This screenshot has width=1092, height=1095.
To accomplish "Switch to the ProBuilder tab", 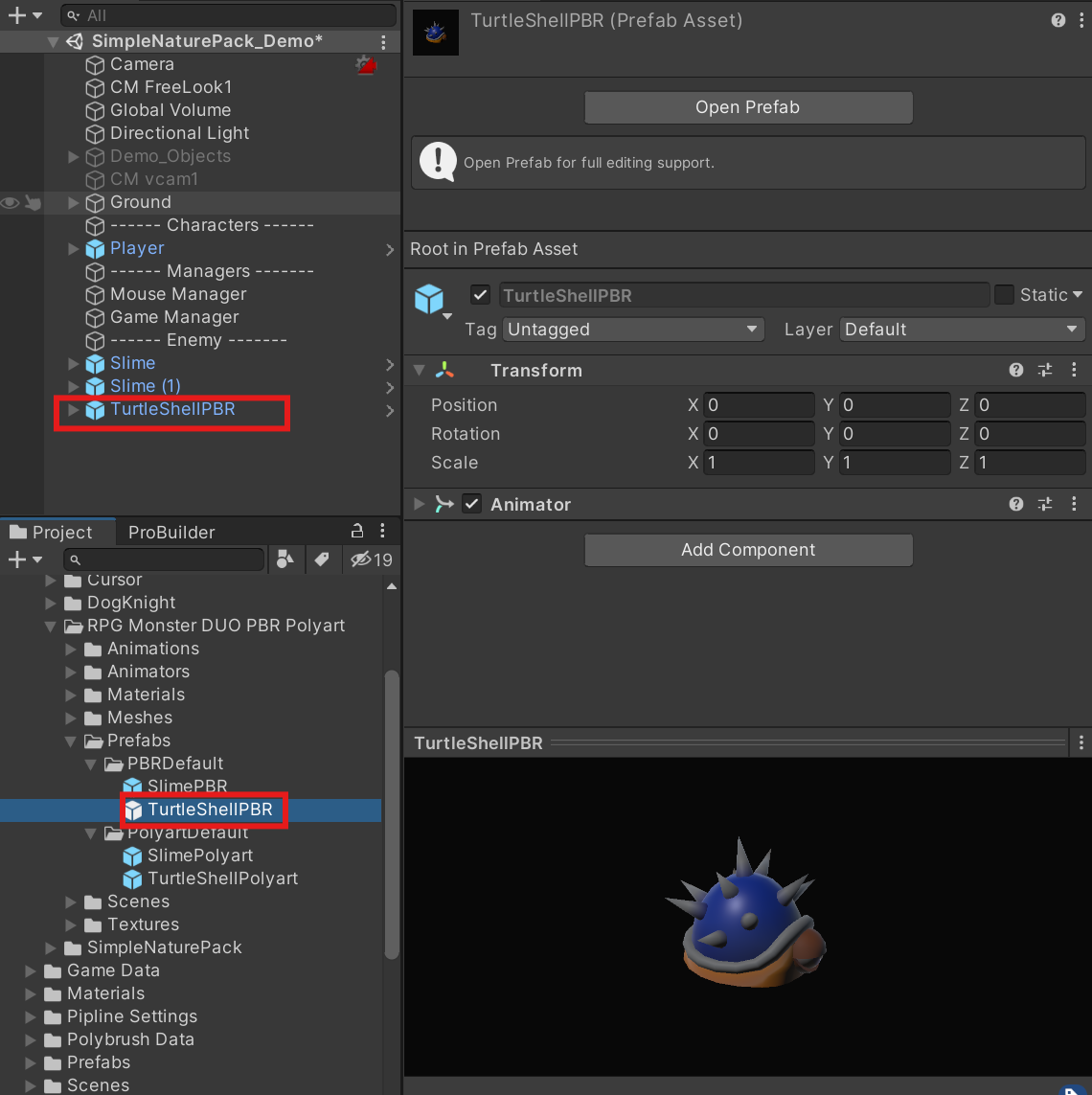I will click(171, 532).
